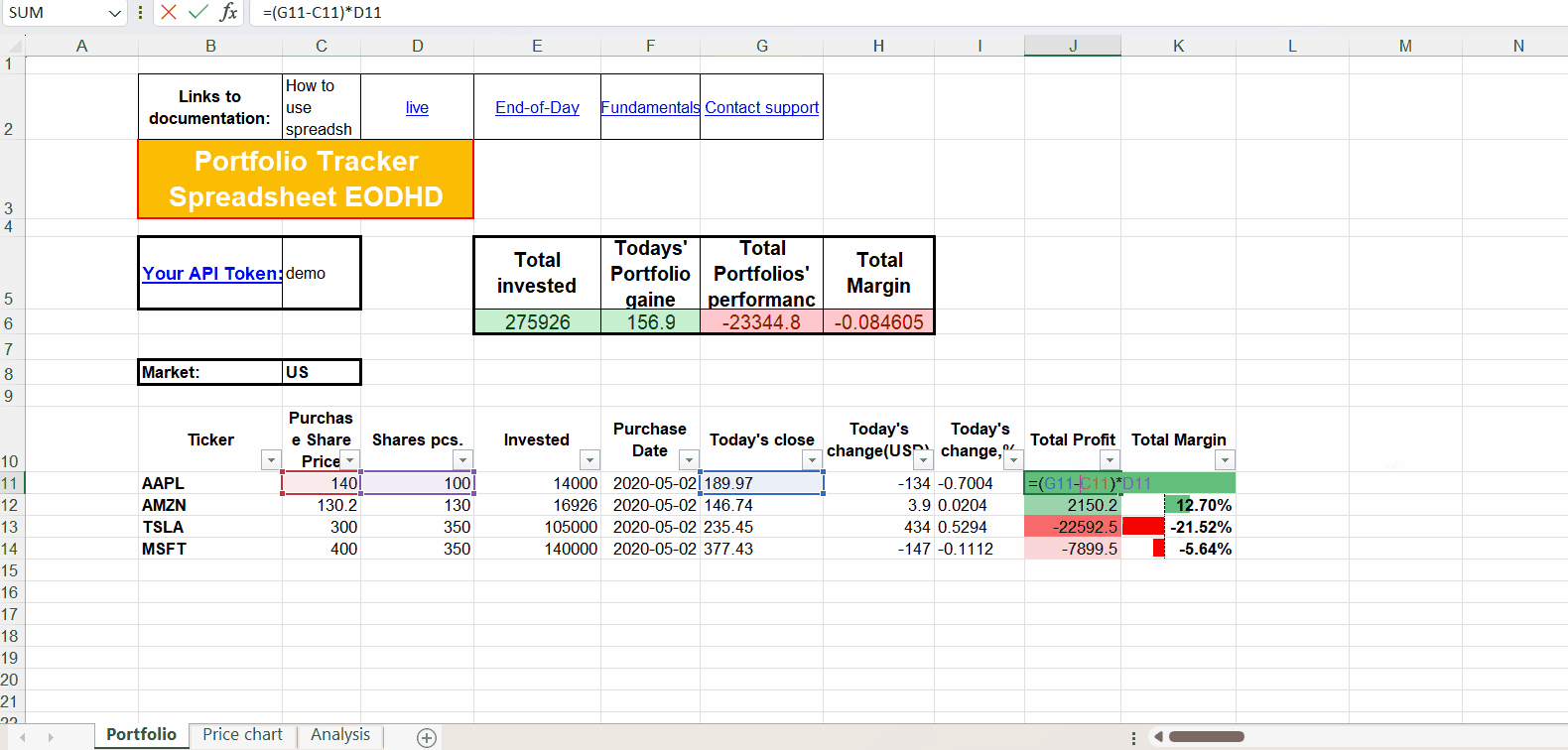The height and width of the screenshot is (750, 1568).
Task: Select the -23344.8 performance cell
Action: click(761, 322)
